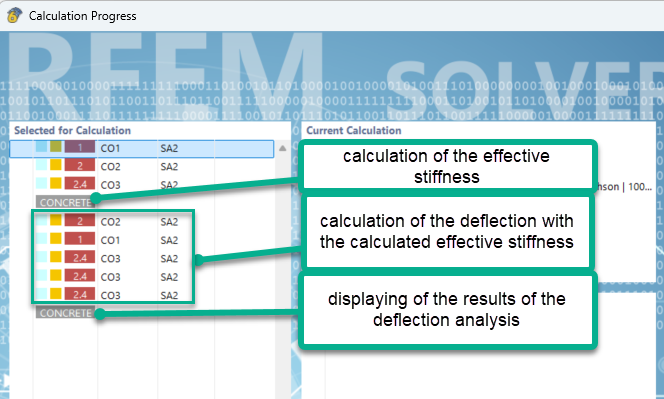The width and height of the screenshot is (664, 399).
Task: Click the upper CONCRETE group label
Action: tap(65, 202)
